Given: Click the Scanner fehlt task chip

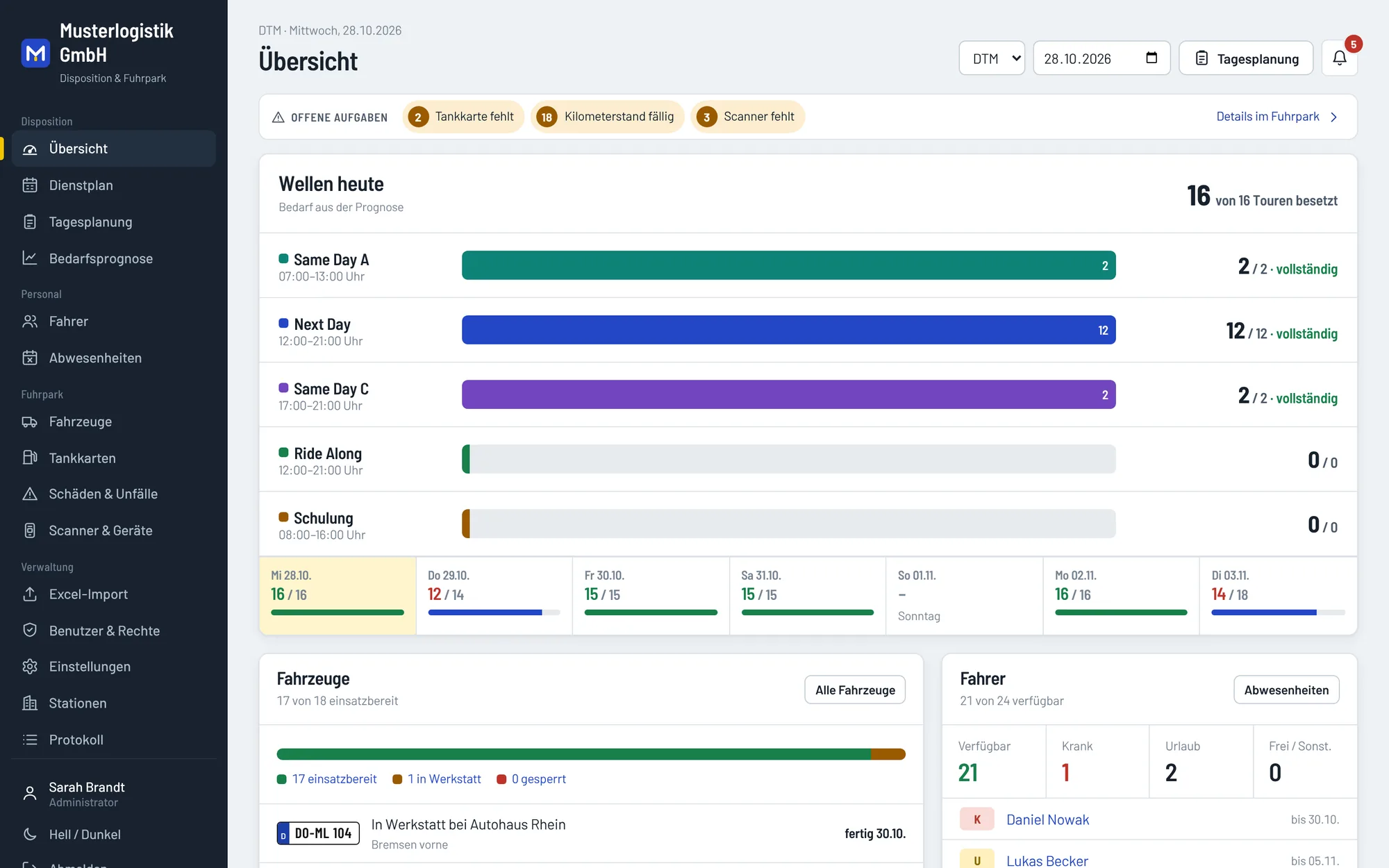Looking at the screenshot, I should (x=747, y=117).
